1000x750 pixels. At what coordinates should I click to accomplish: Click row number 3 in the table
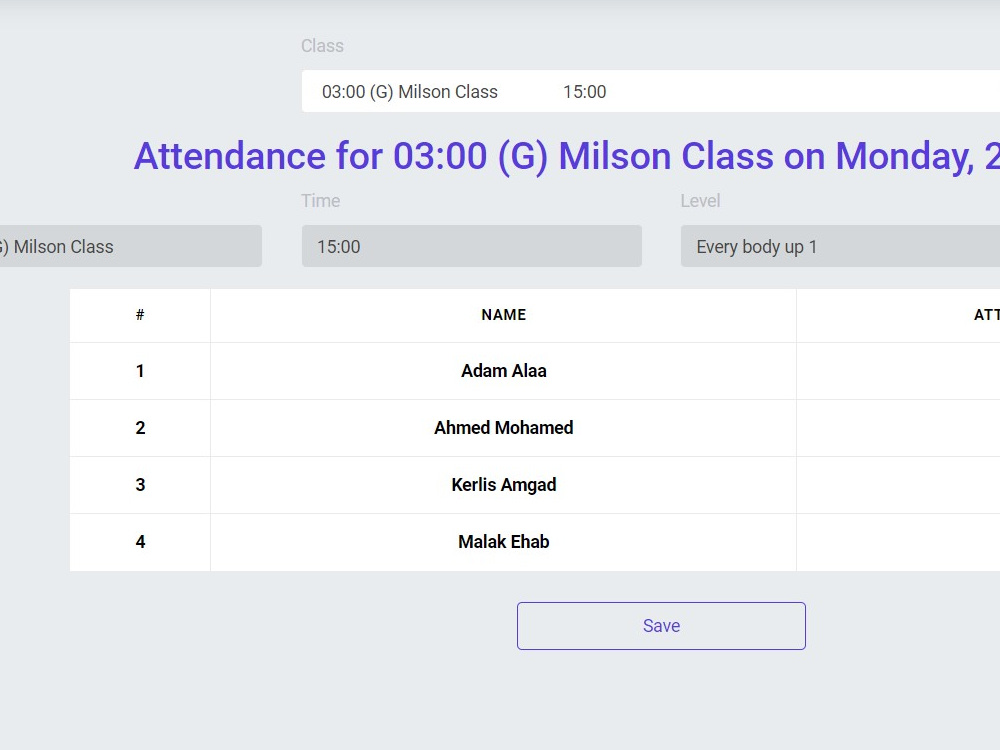pyautogui.click(x=140, y=485)
